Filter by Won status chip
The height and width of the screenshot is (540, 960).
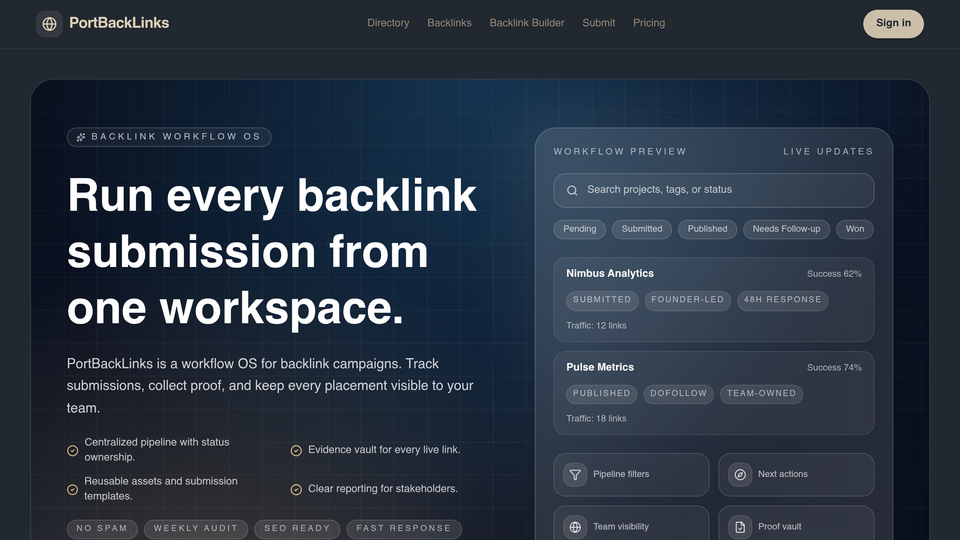(855, 229)
